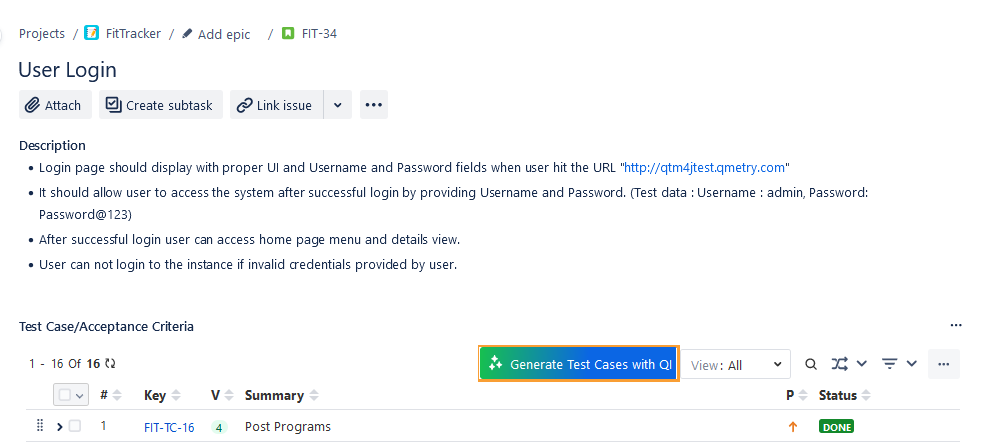Click the Create subtask button
Image resolution: width=987 pixels, height=444 pixels.
(160, 105)
